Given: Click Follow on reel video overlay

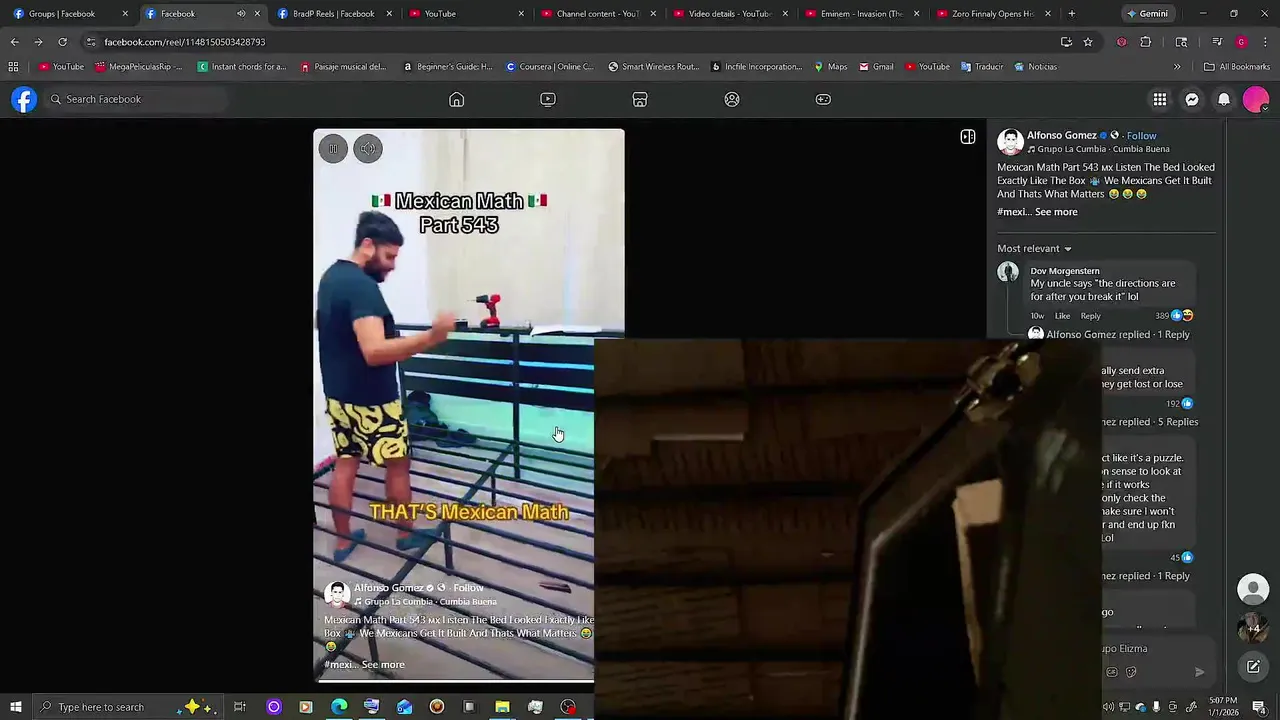Looking at the screenshot, I should (468, 588).
